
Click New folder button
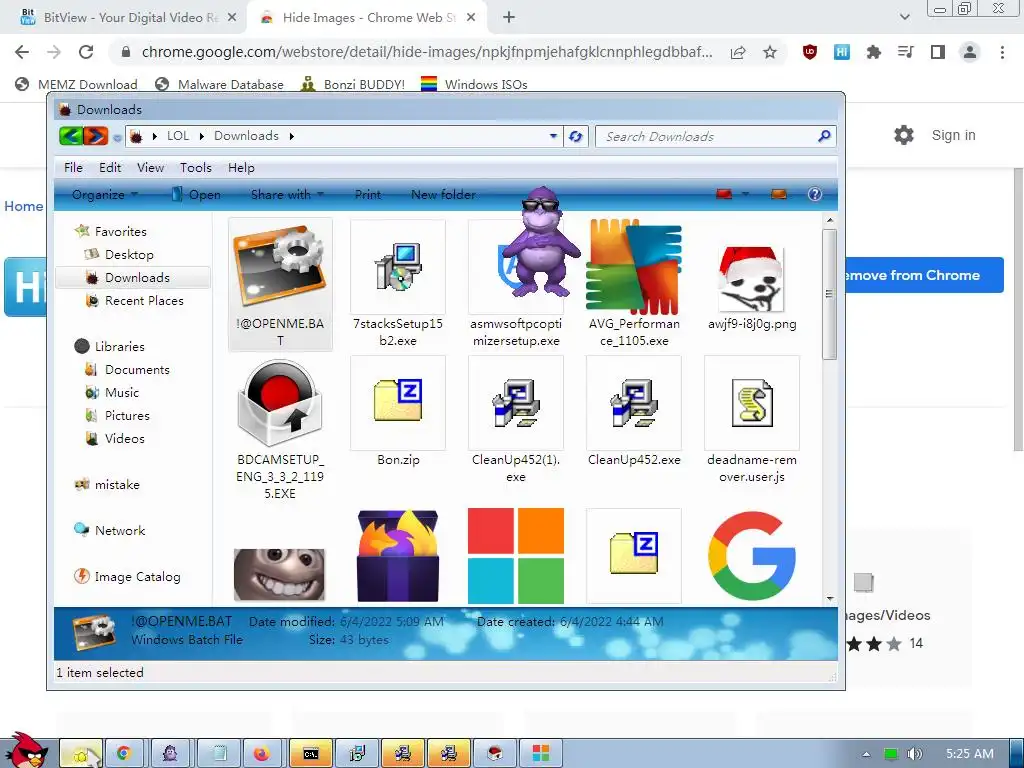(x=443, y=194)
